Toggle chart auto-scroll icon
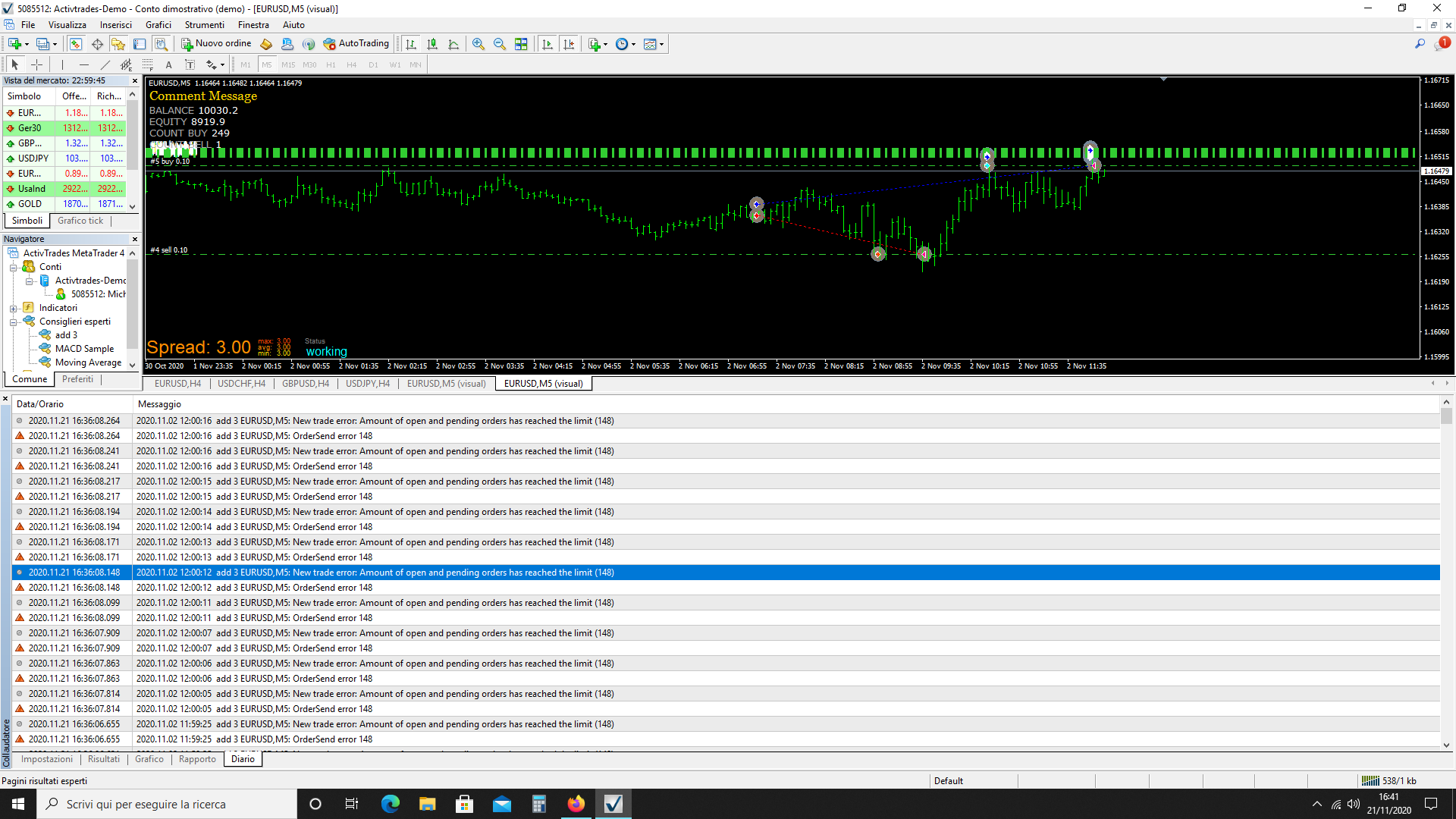The width and height of the screenshot is (1456, 819). 548,44
